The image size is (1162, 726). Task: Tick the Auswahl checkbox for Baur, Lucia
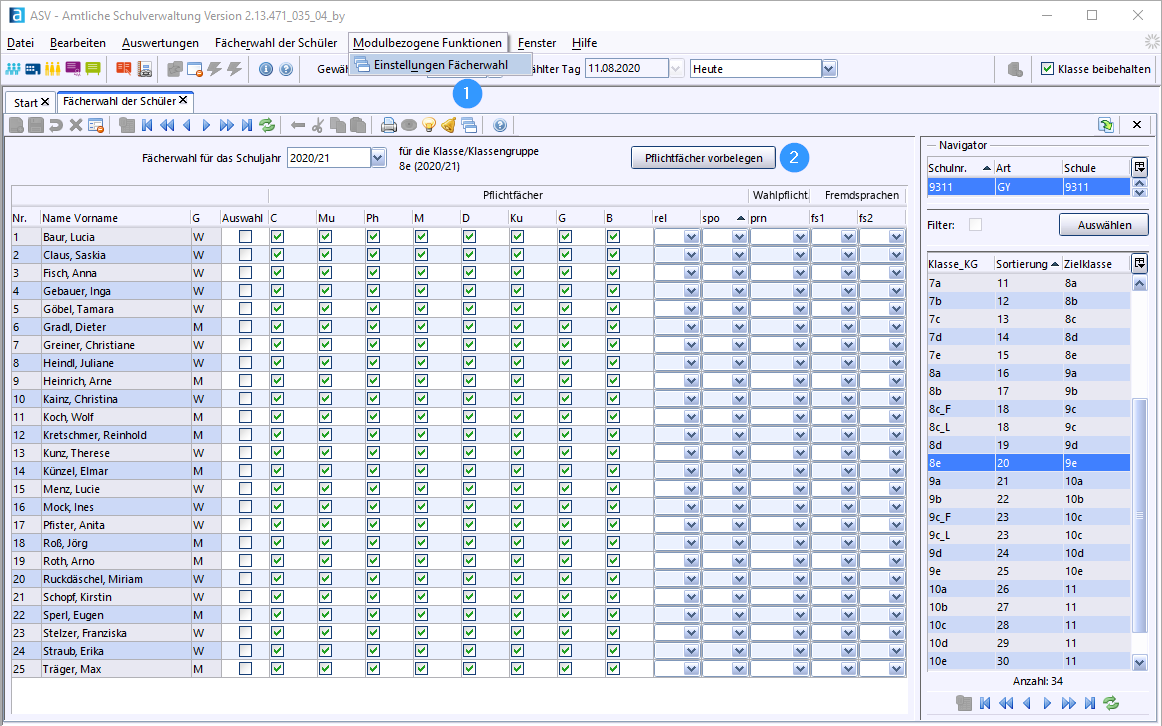click(x=245, y=236)
